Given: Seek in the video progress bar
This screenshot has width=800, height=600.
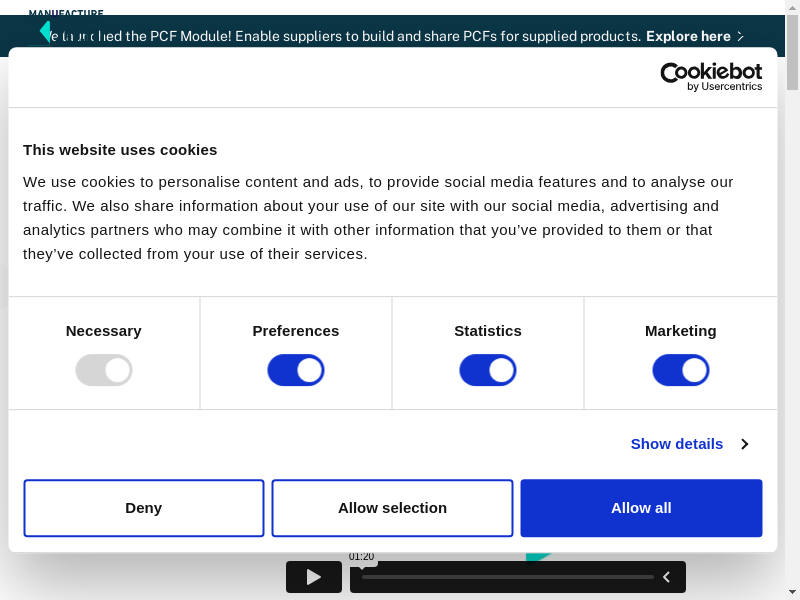Looking at the screenshot, I should 507,577.
